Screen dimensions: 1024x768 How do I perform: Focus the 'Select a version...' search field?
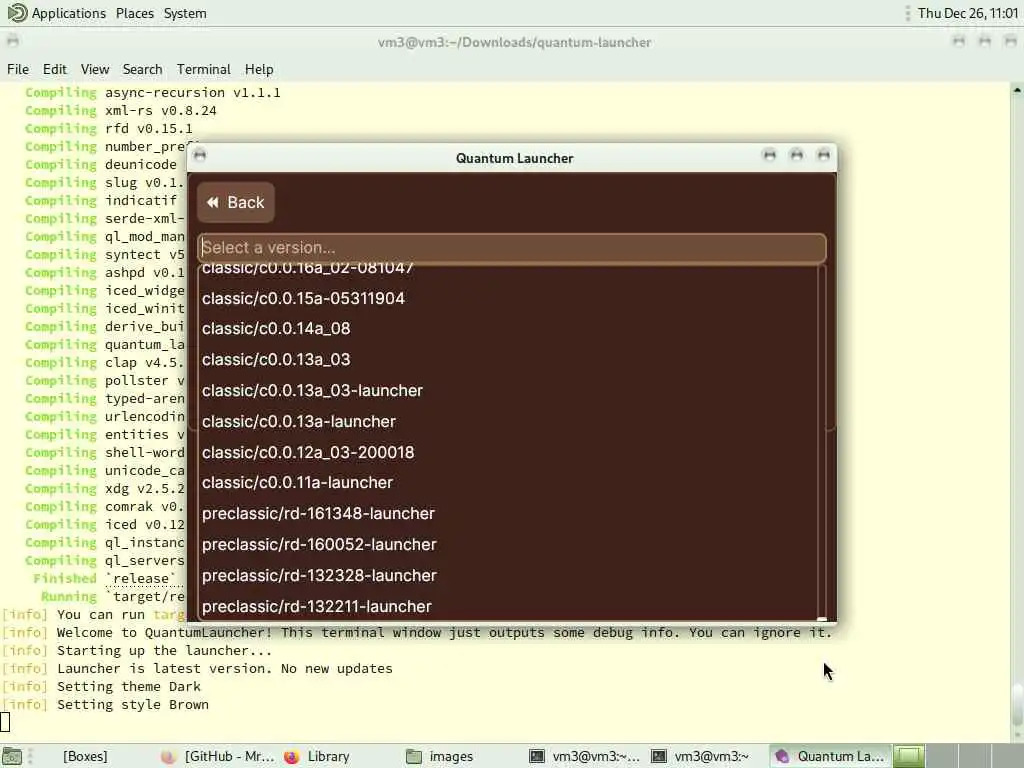click(512, 248)
